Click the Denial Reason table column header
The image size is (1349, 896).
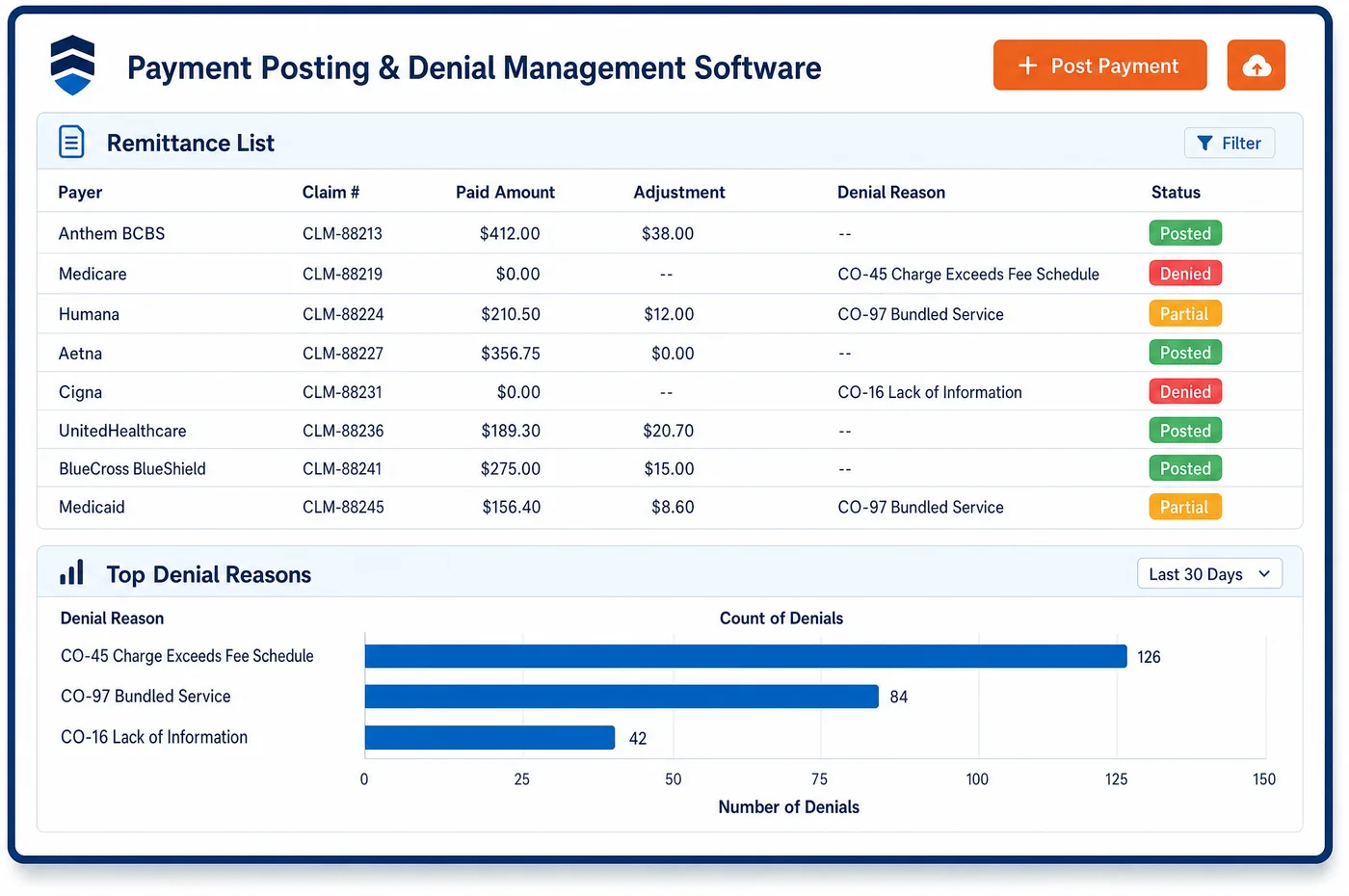pyautogui.click(x=891, y=192)
